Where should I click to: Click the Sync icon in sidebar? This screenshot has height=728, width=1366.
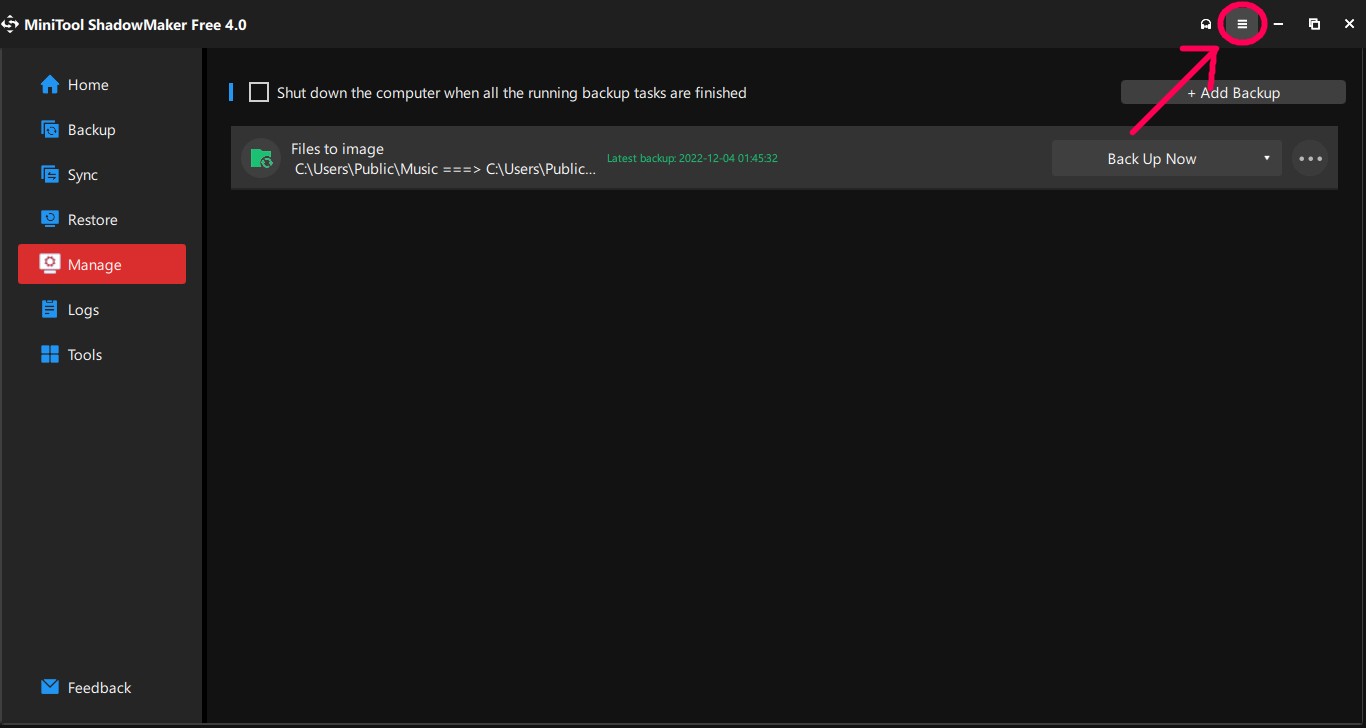(x=49, y=175)
